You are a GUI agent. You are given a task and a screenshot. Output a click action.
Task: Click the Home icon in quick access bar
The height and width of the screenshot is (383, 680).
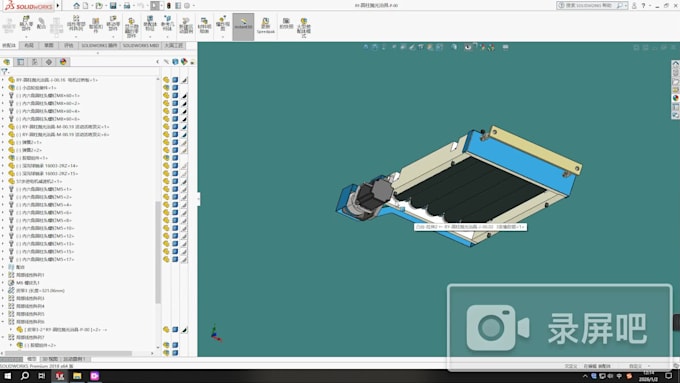coord(76,6)
